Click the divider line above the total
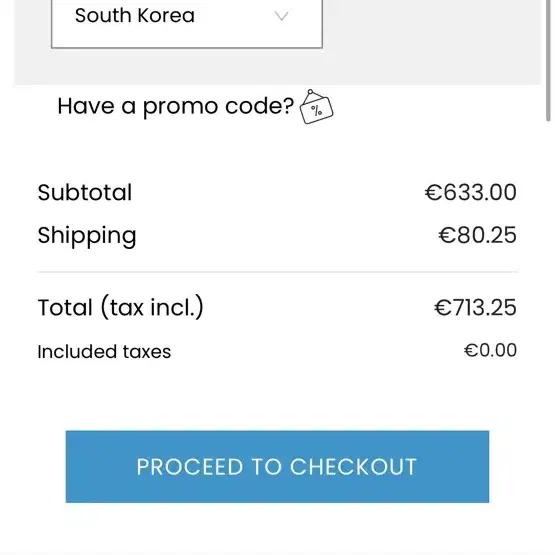Screen dimensions: 555x555 (x=278, y=272)
